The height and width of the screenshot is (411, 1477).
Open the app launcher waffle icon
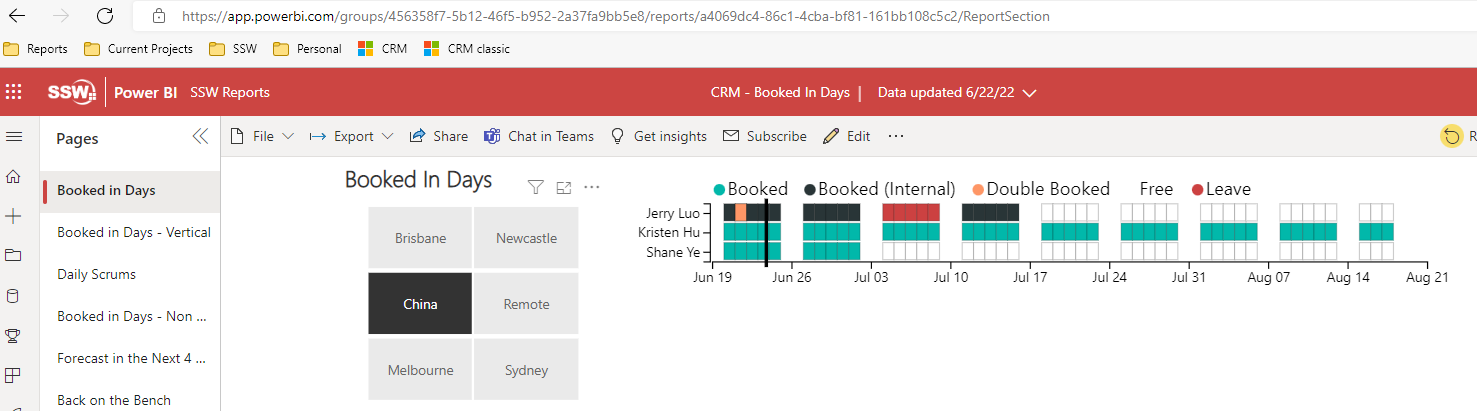tap(14, 92)
